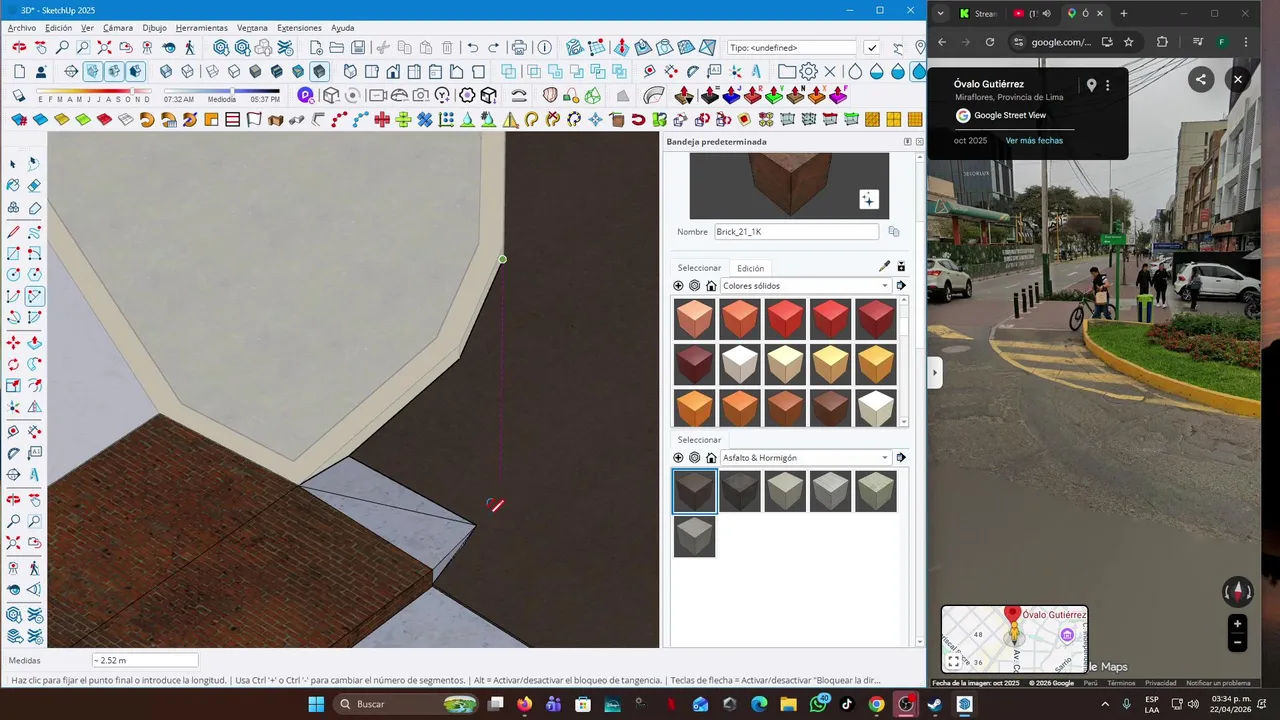Click the Orbit icon in top toolbar
Viewport: 1280px width, 720px height.
pyautogui.click(x=19, y=48)
